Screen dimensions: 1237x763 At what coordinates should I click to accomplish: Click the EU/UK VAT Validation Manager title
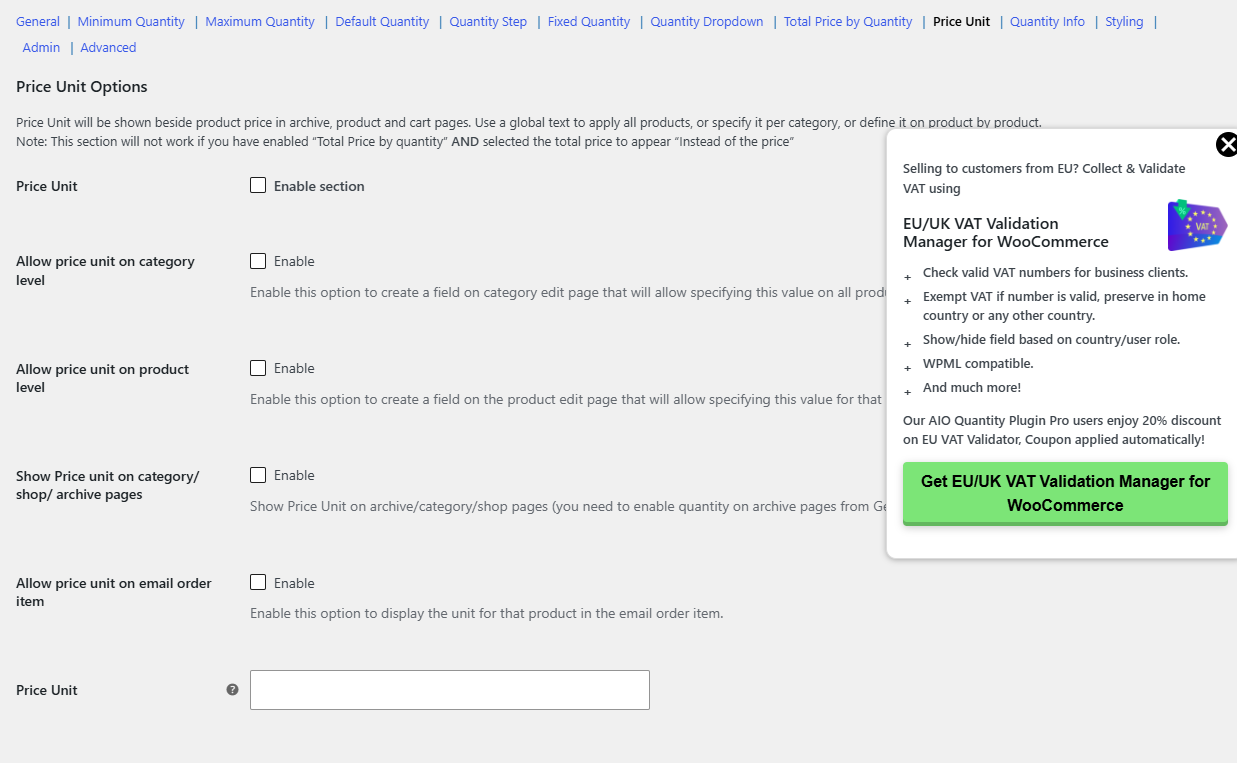click(x=1005, y=232)
